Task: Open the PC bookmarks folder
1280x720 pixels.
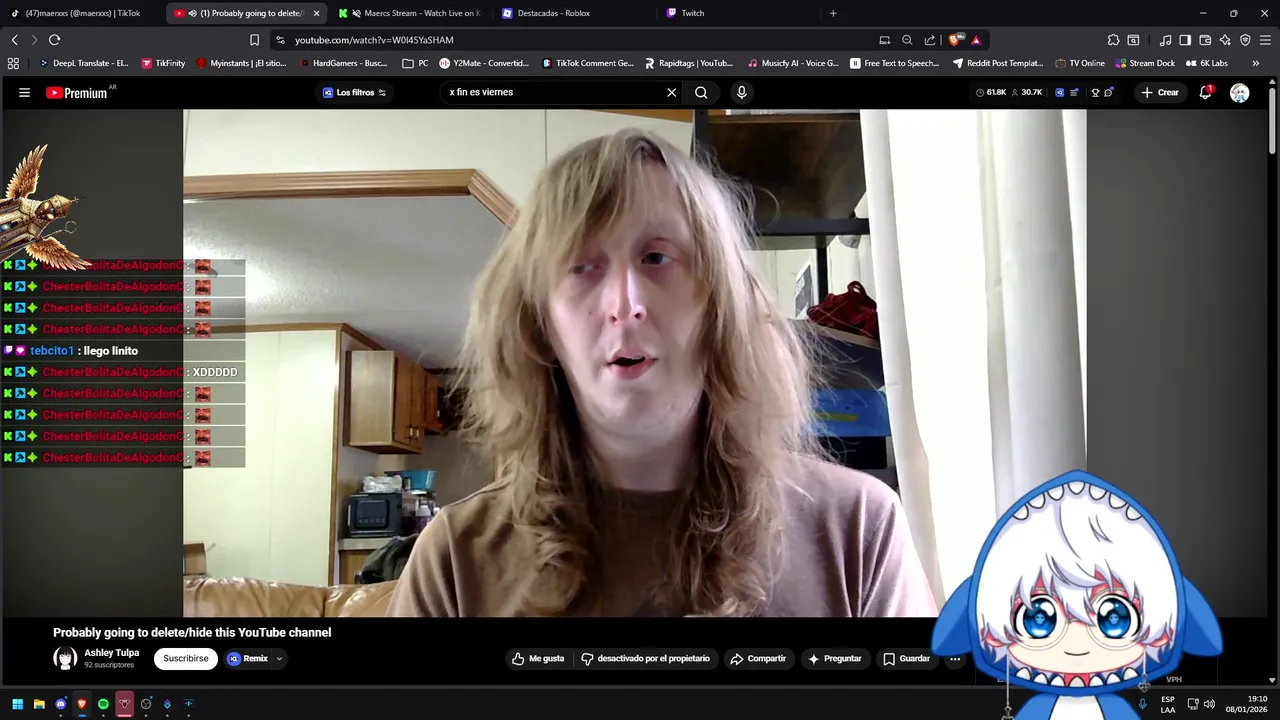Action: point(415,63)
